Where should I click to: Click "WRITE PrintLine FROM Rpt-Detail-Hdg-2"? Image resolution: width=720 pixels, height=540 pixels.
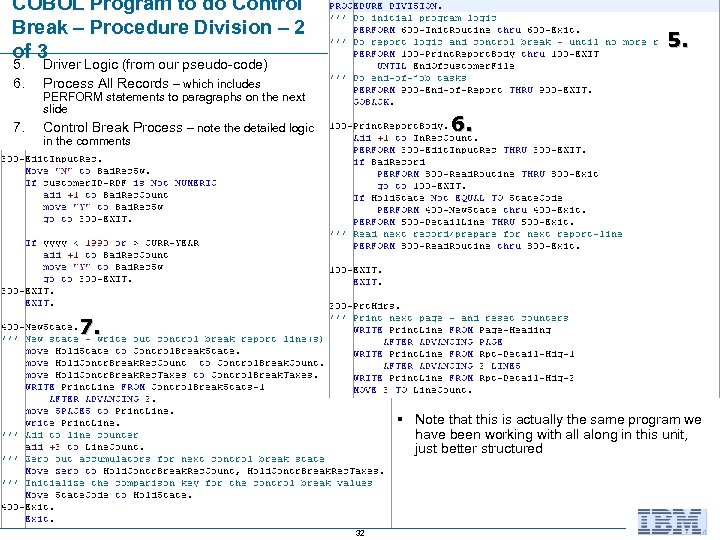464,378
